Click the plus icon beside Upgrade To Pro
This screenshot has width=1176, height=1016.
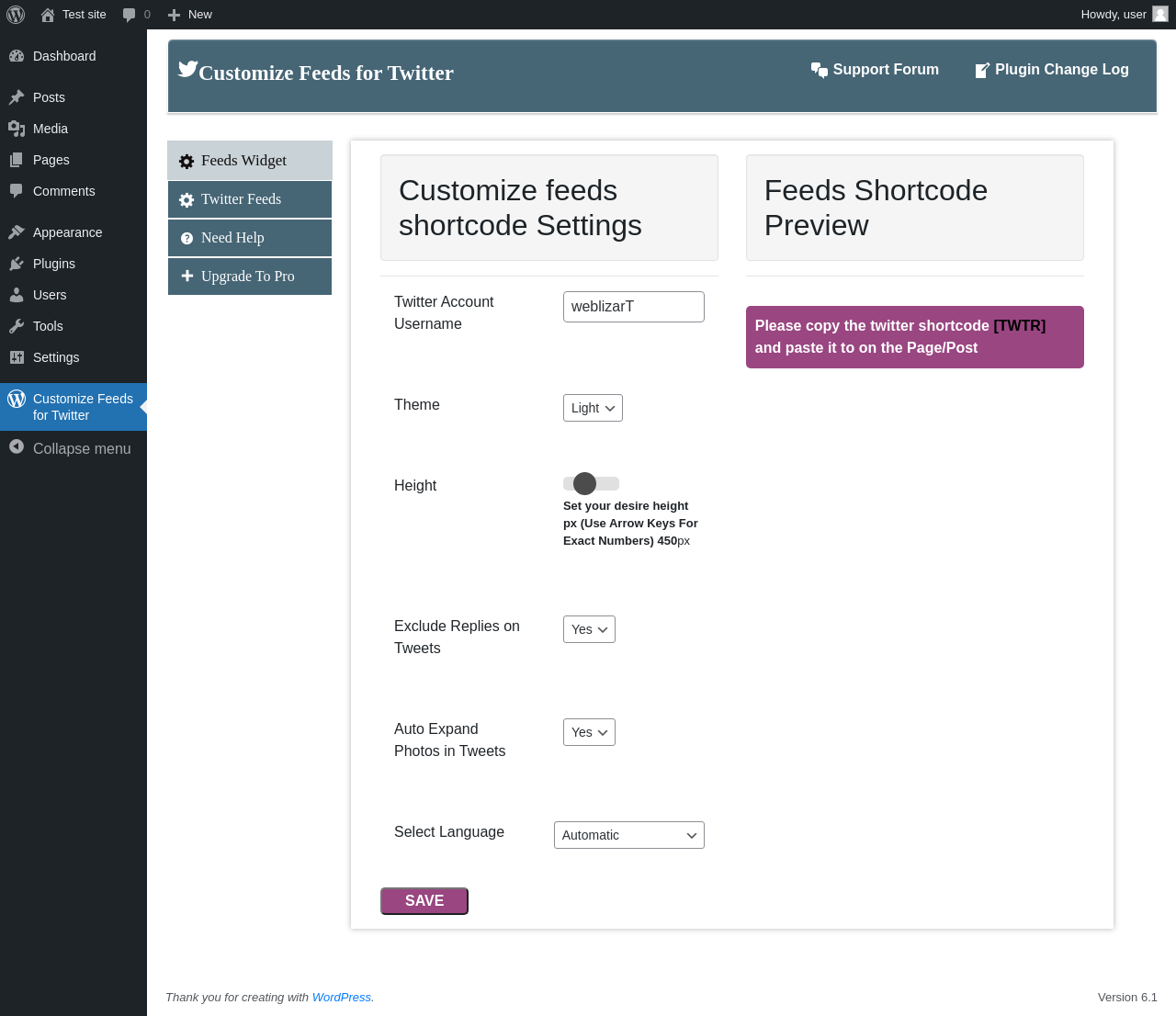pos(187,276)
